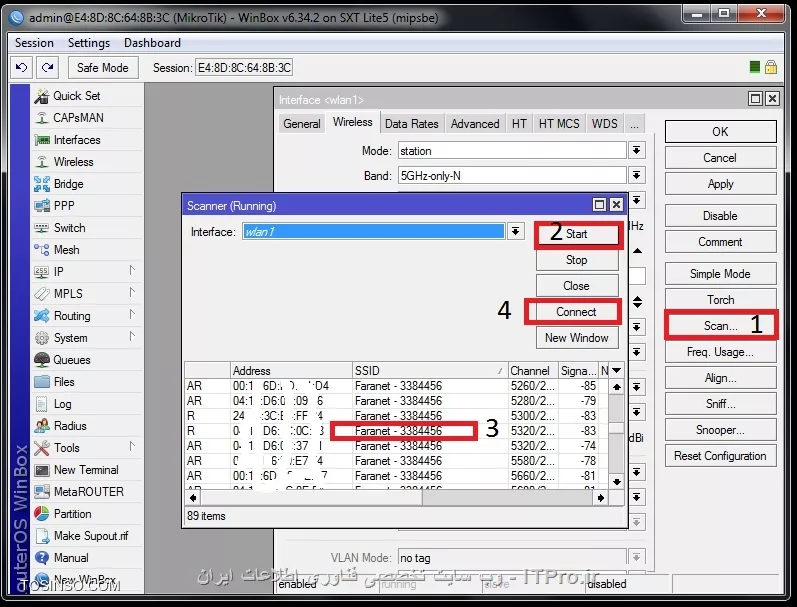The image size is (797, 607).
Task: Toggle Safe Mode button
Action: pos(102,68)
